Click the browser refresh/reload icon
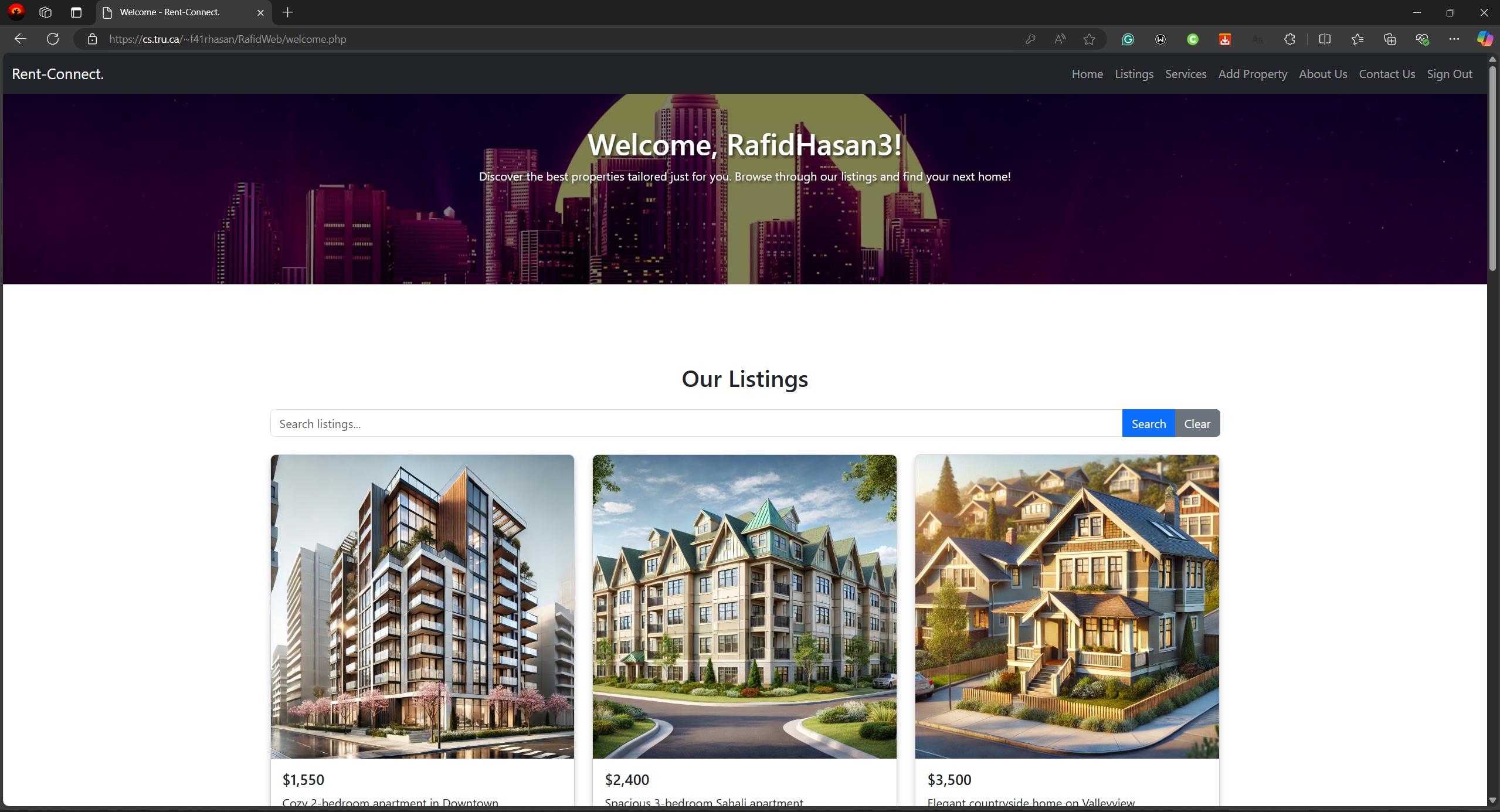Viewport: 1500px width, 812px height. [54, 39]
